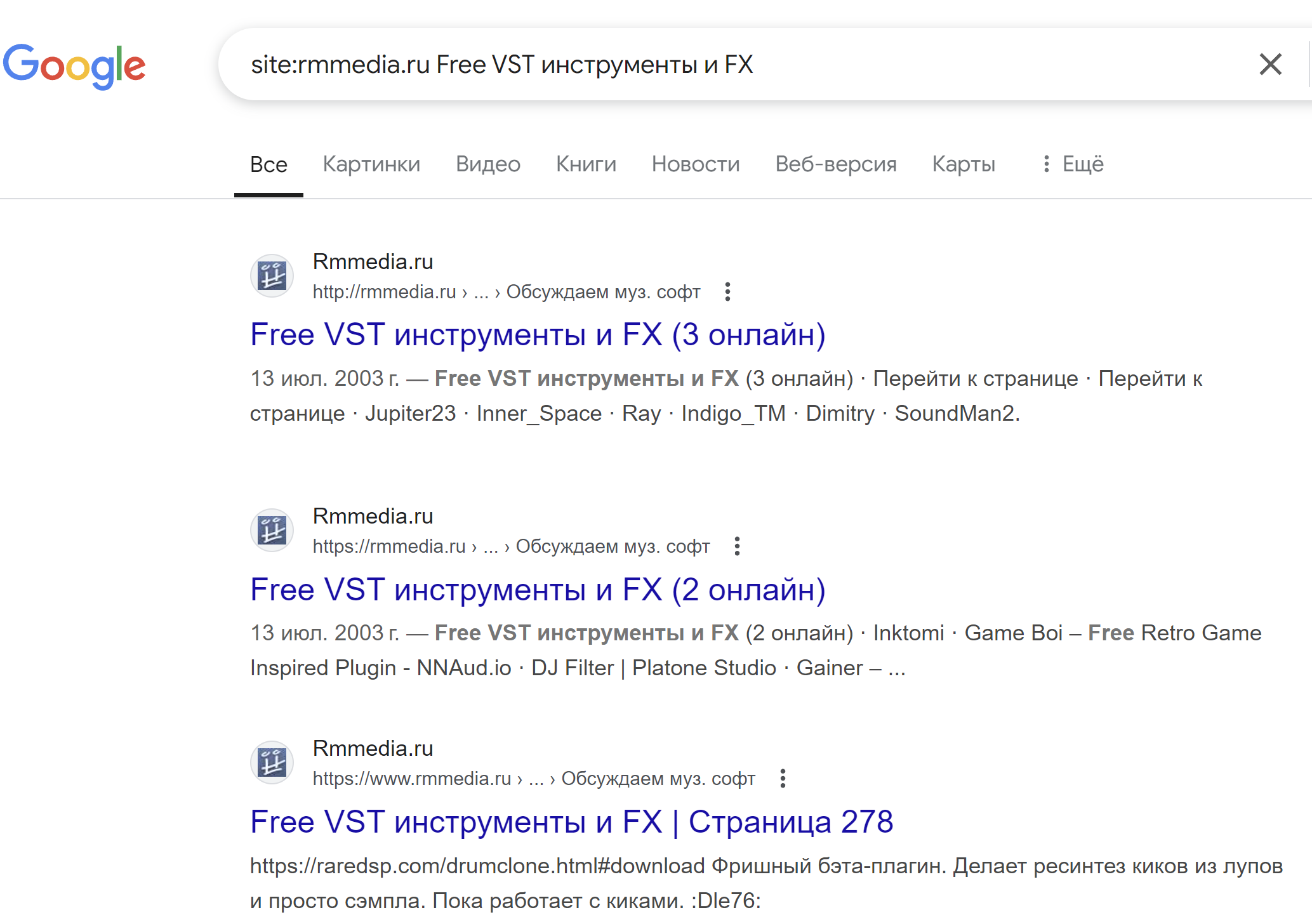Open result titled "(3 онлайн)"

tap(538, 335)
